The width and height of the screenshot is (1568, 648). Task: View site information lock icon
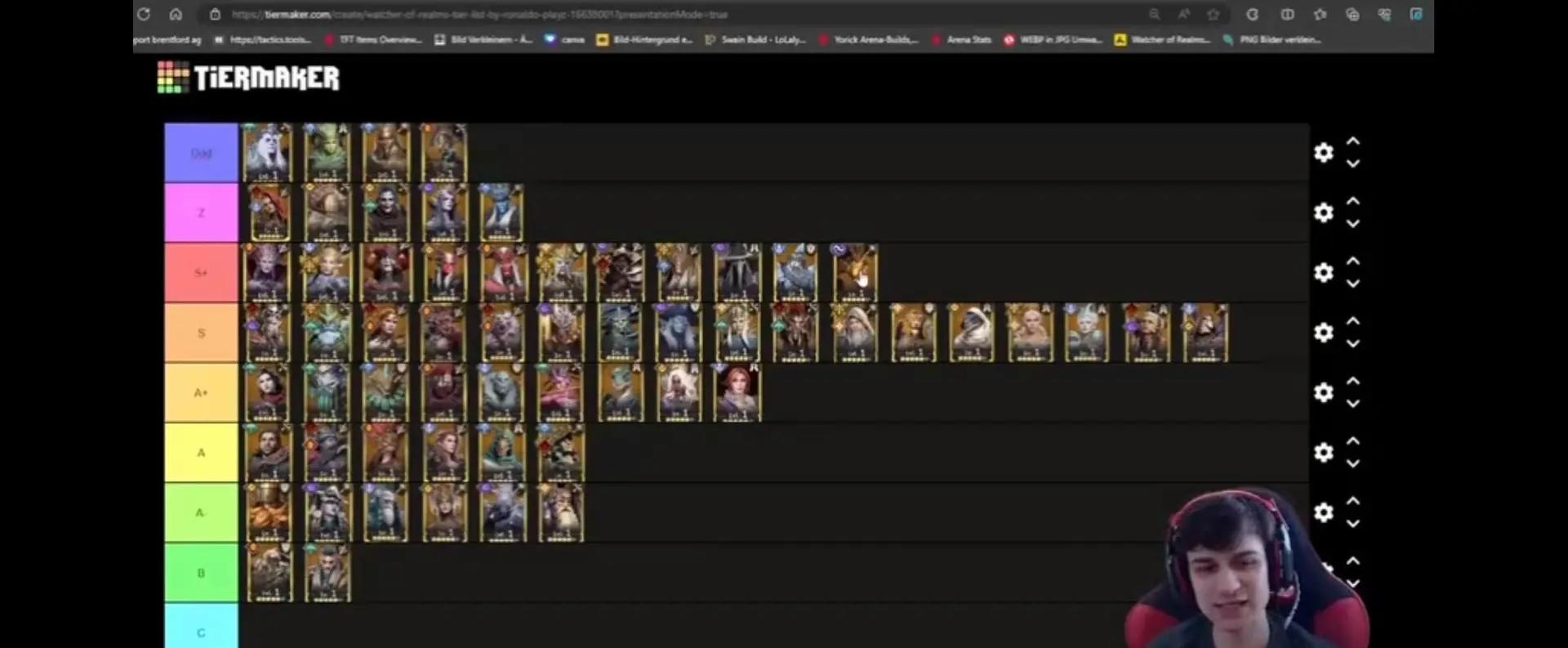pos(215,14)
